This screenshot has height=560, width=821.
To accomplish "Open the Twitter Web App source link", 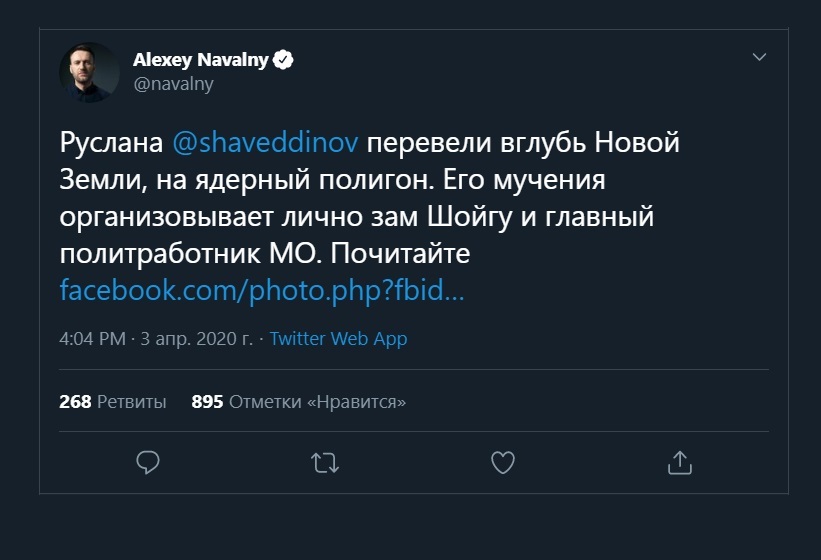I will [338, 339].
